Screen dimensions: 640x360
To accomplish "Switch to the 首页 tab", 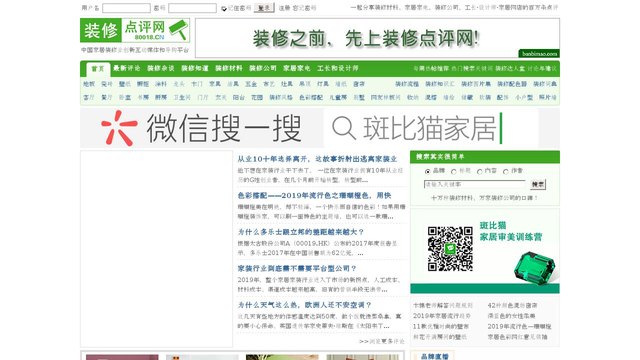I will [98, 69].
